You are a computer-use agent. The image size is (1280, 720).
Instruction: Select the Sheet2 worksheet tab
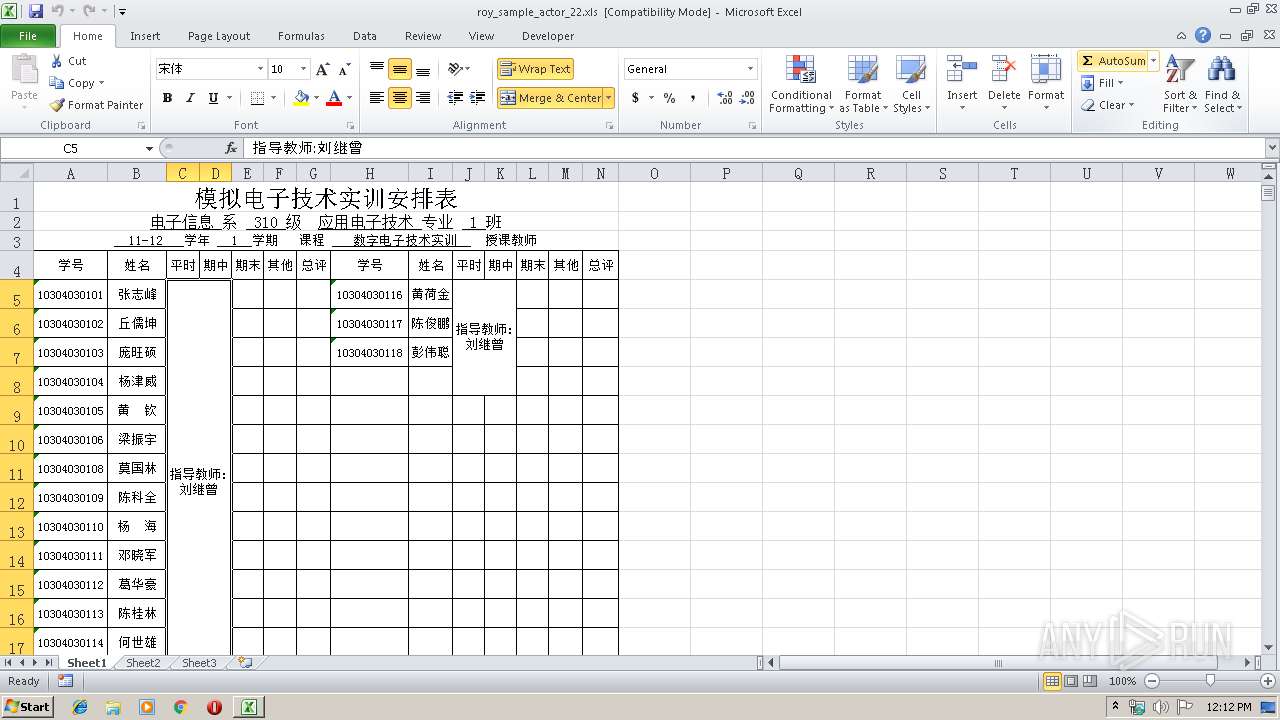click(143, 663)
